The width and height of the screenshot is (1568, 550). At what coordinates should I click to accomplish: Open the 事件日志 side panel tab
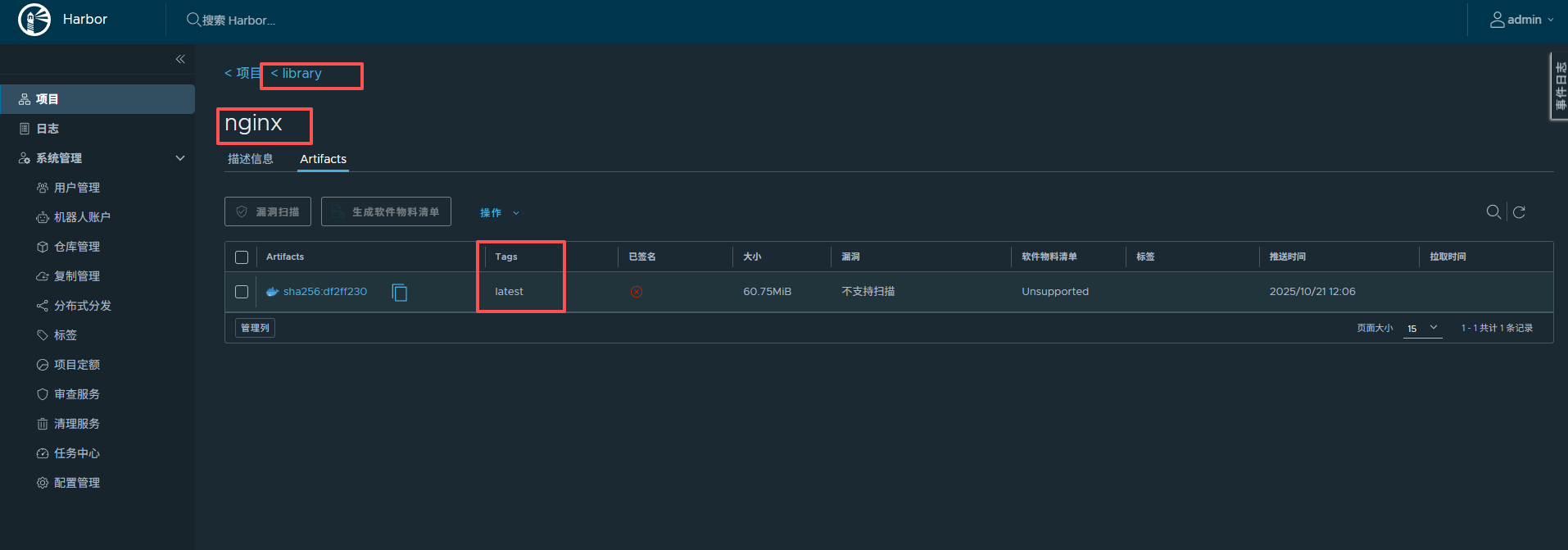(1560, 86)
